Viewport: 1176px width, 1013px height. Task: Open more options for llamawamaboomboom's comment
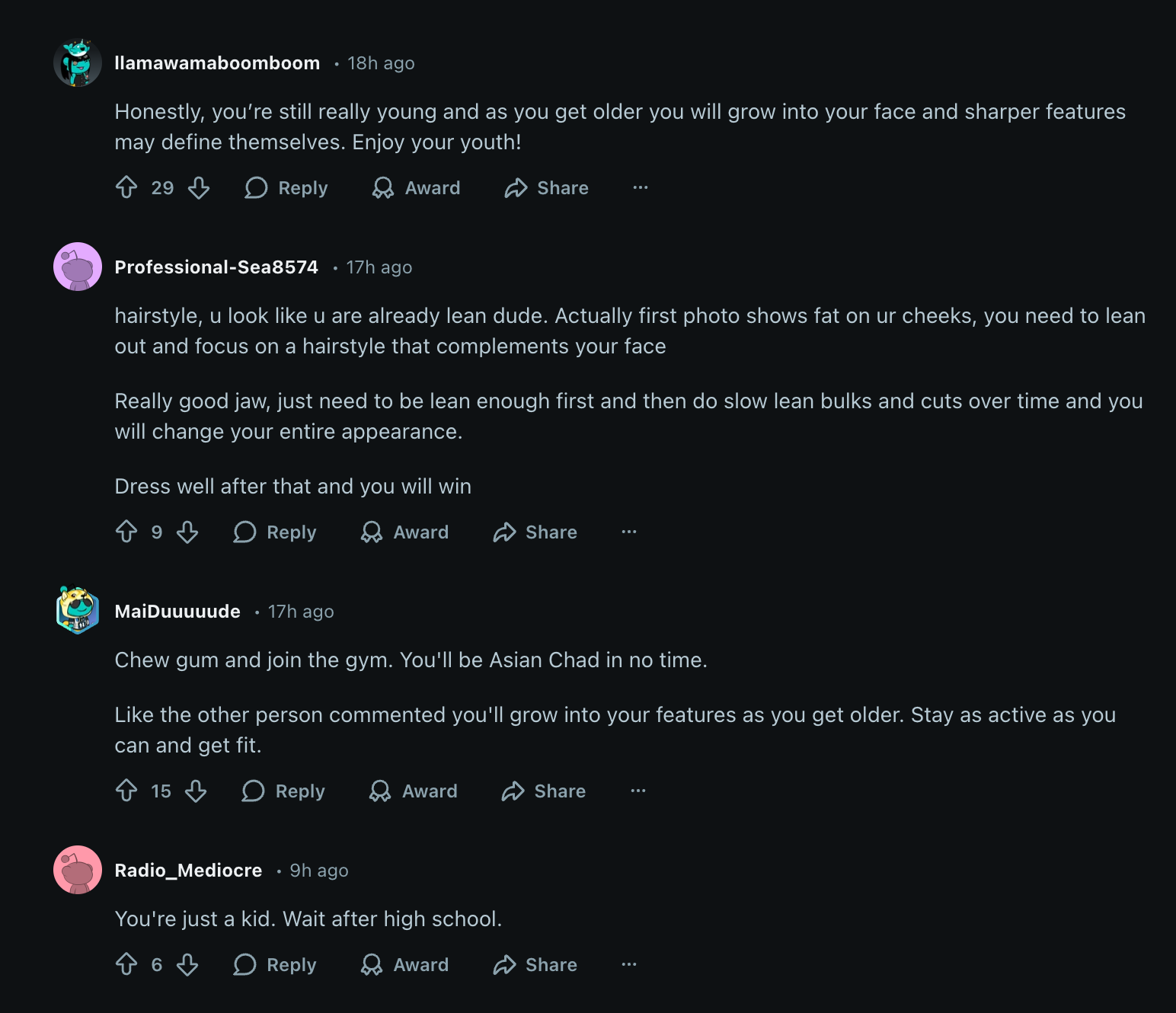coord(641,187)
